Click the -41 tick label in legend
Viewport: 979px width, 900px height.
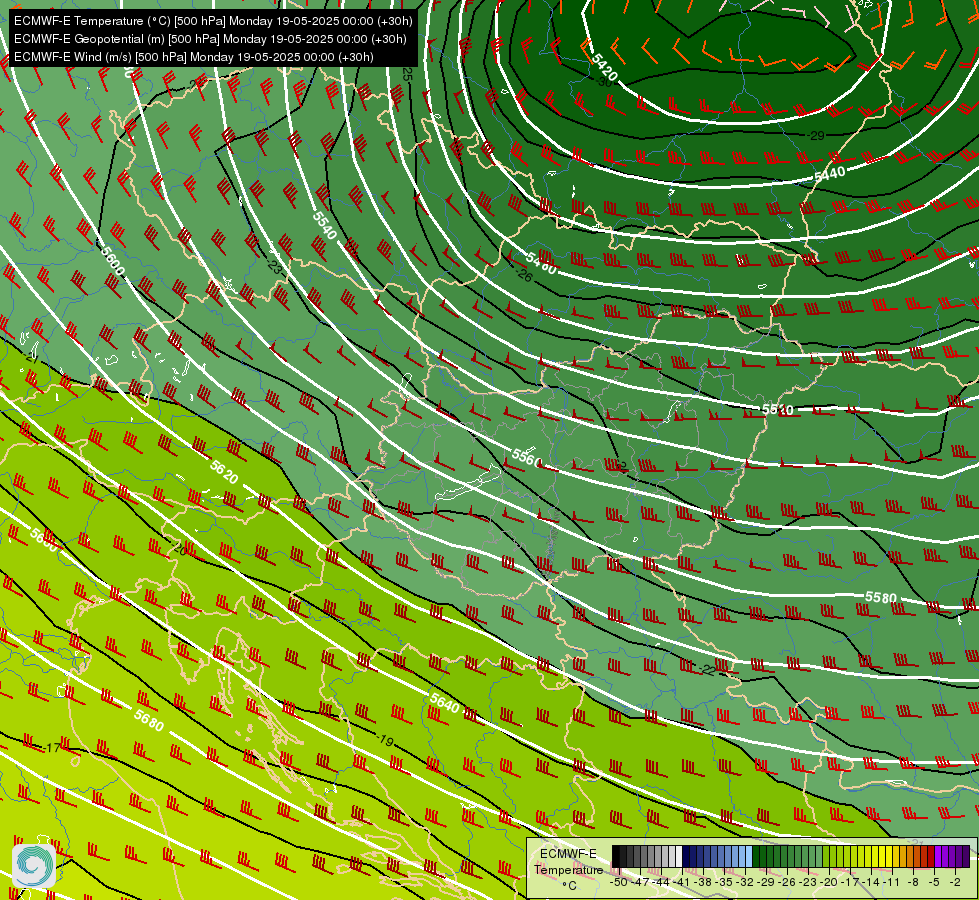[682, 882]
